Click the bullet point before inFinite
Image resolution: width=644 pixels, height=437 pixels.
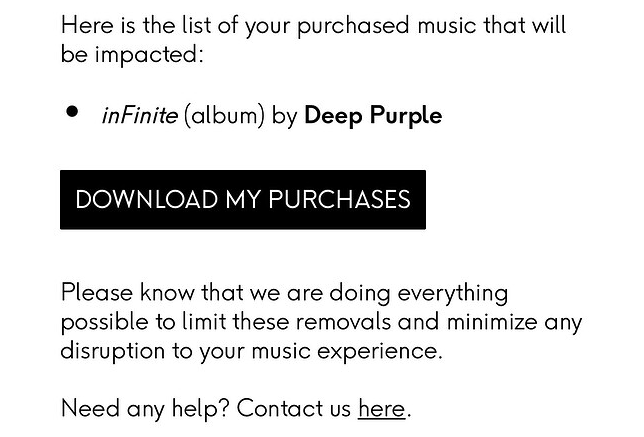[72, 112]
